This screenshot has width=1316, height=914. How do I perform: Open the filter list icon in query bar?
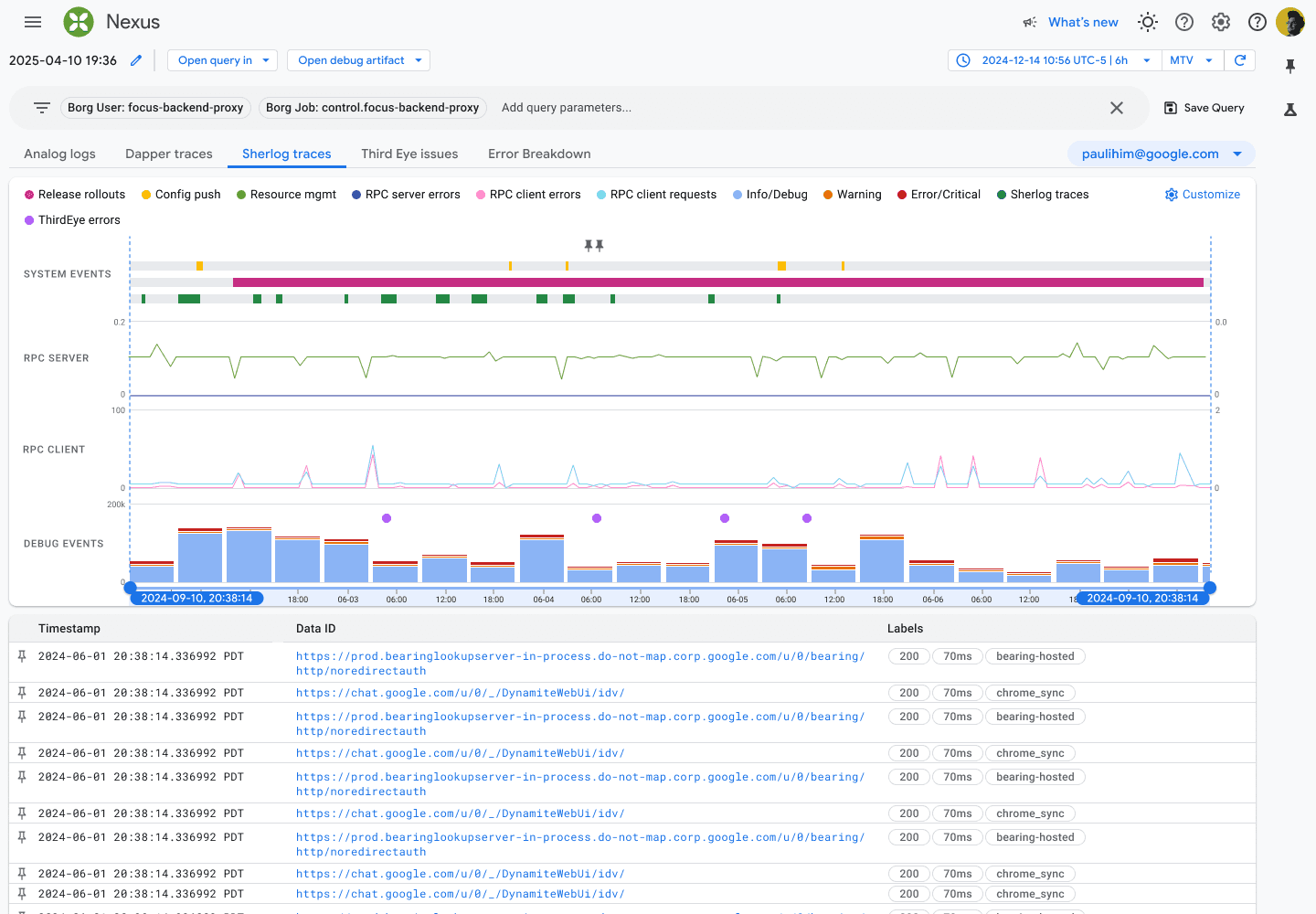[42, 108]
